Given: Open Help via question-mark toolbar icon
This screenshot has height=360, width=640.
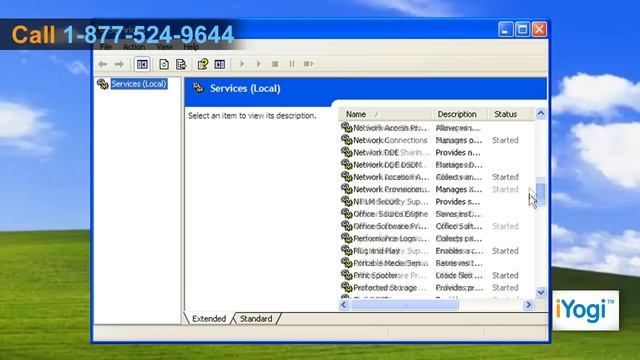Looking at the screenshot, I should tap(202, 64).
